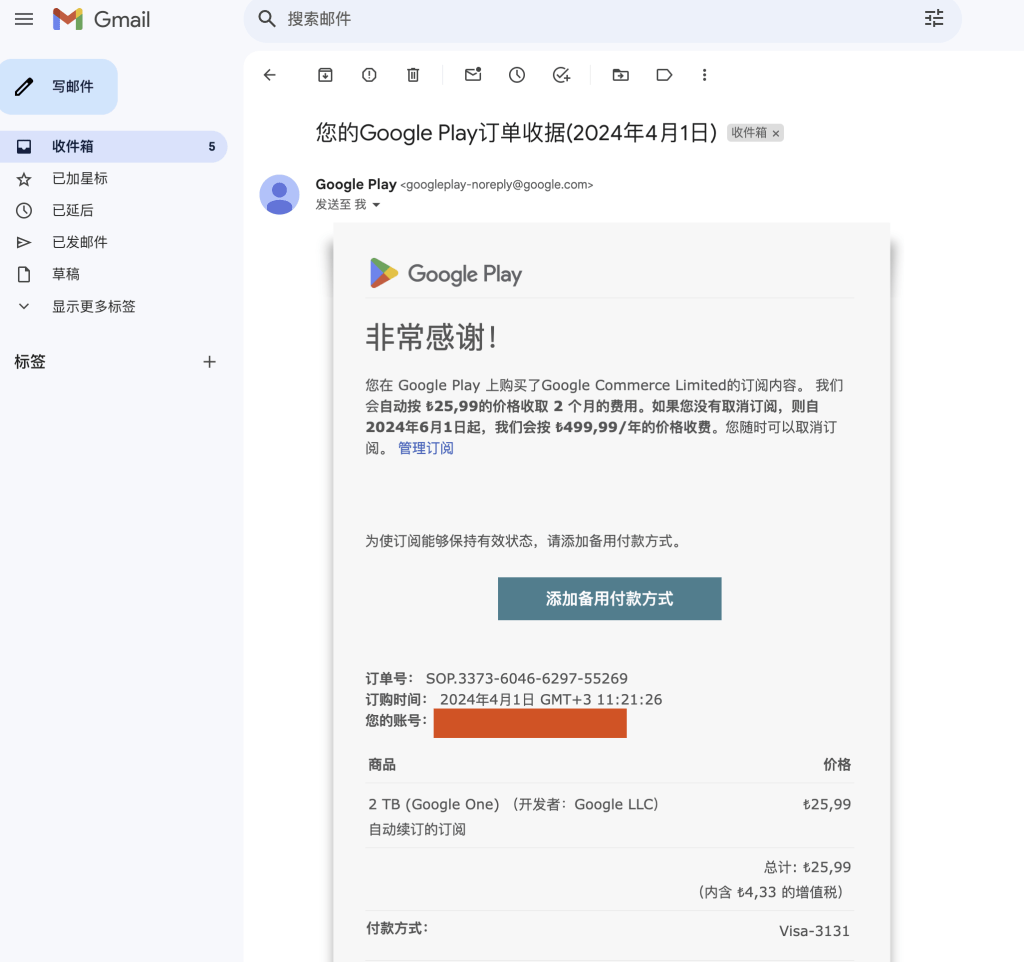Click the inbox unread count 5
Screen dimensions: 1024x962
212,147
